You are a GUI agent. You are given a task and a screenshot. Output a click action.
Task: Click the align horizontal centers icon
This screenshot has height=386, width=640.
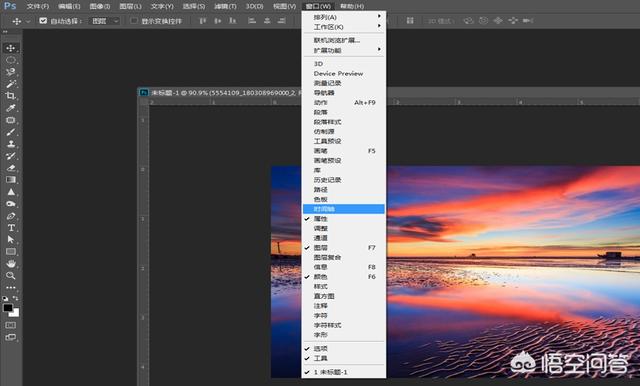(x=267, y=20)
